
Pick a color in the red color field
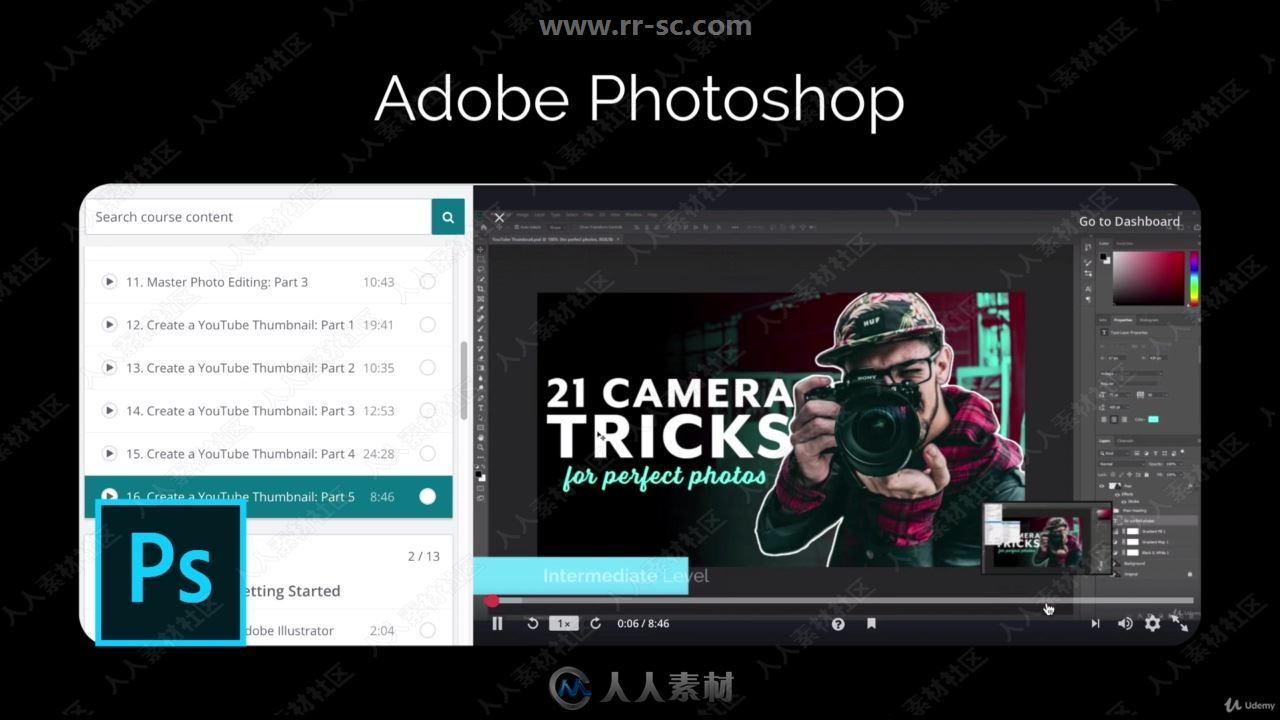click(1148, 277)
